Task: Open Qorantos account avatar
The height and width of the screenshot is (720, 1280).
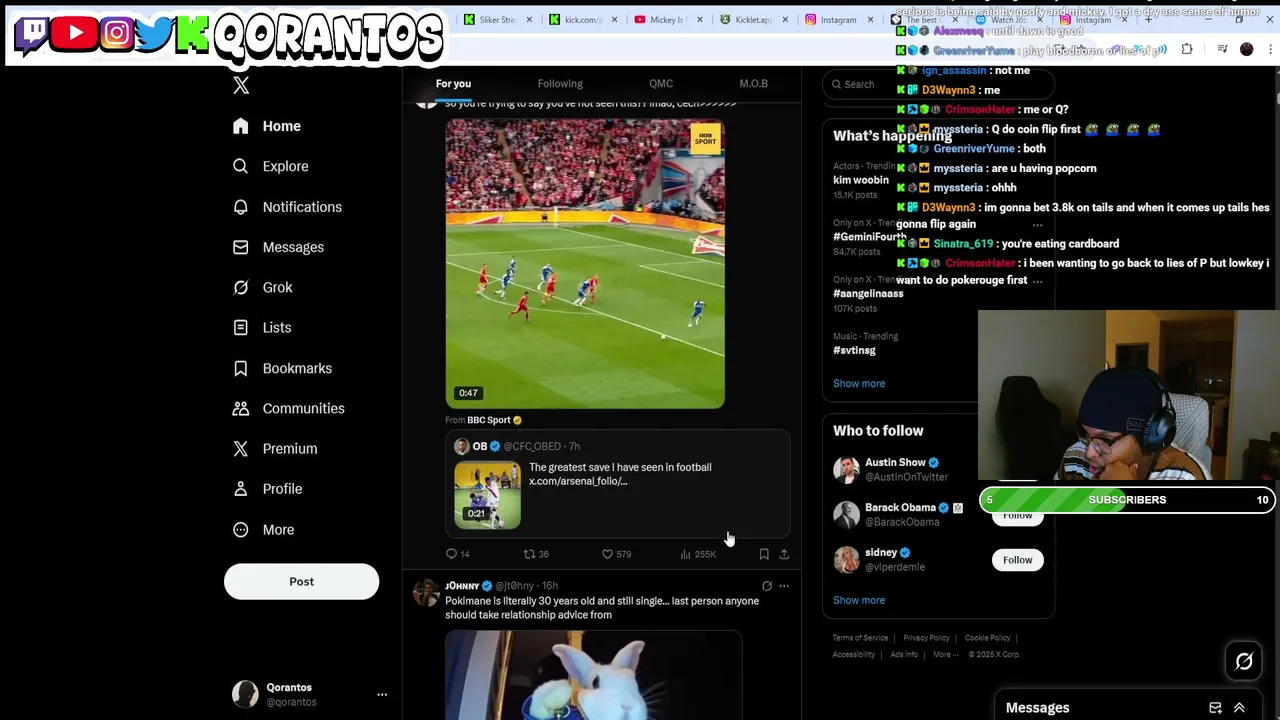Action: click(245, 694)
